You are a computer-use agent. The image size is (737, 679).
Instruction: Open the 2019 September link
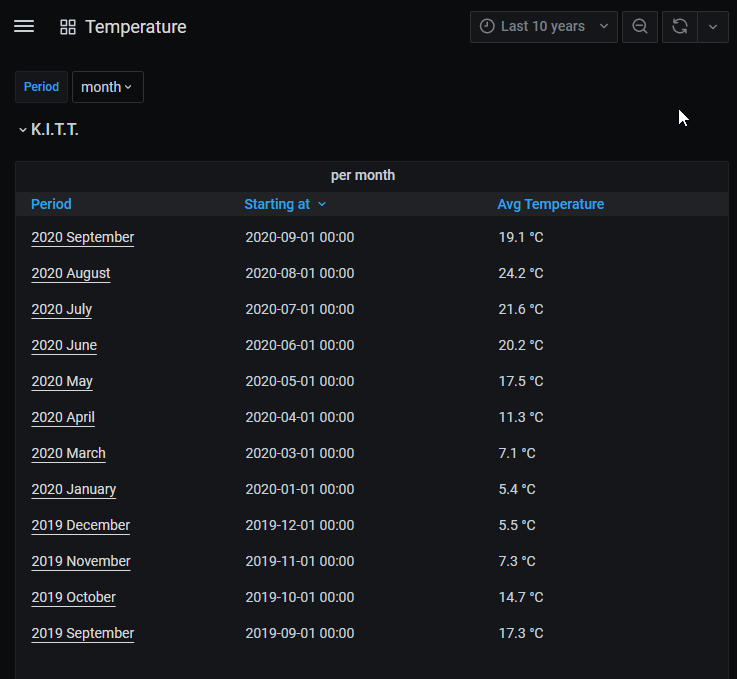83,633
